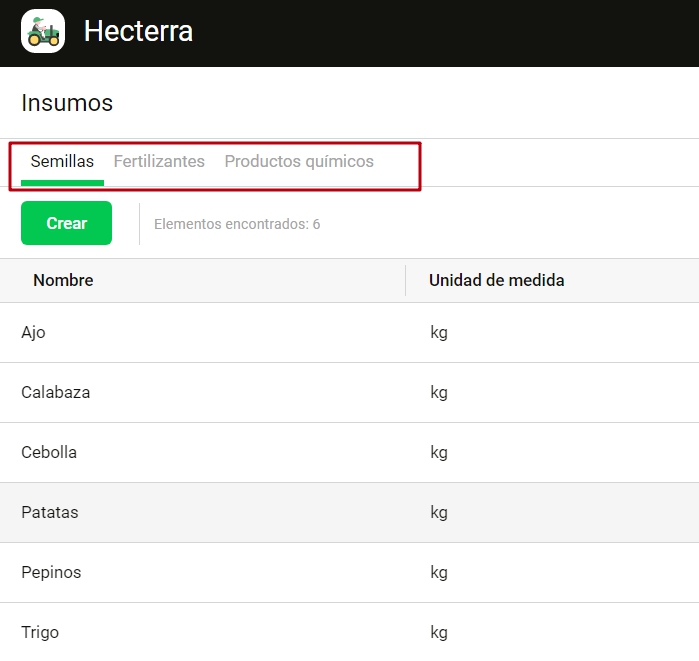
Task: Open the Cebolla seed item
Action: tap(49, 453)
